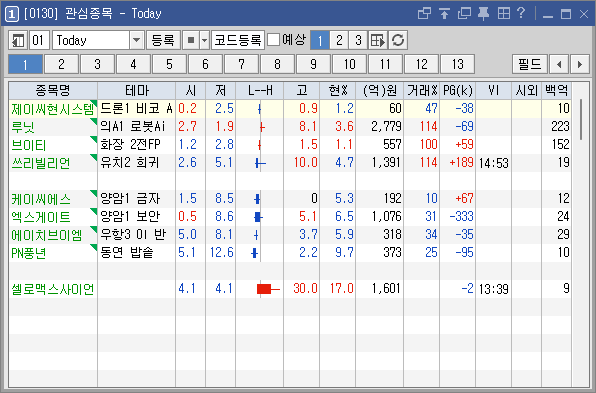
Task: Click the group number field 01
Action: click(x=40, y=40)
